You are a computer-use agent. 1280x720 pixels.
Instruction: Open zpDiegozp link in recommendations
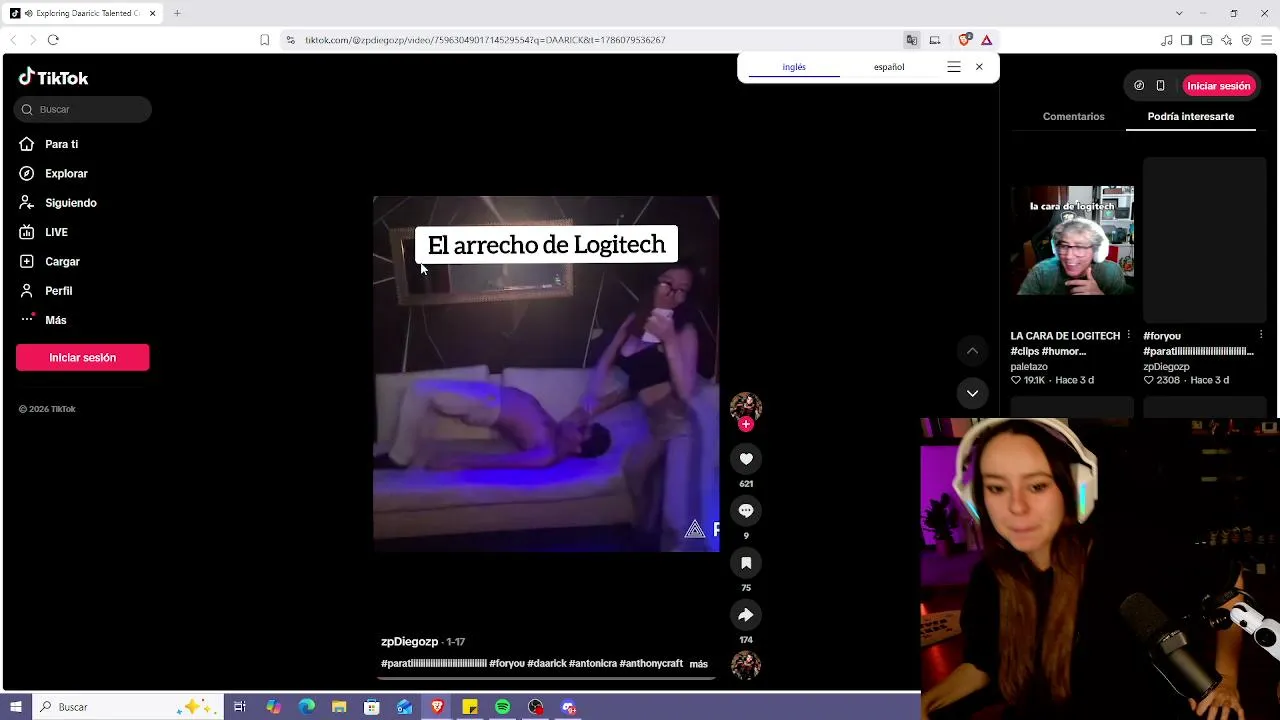pyautogui.click(x=1166, y=367)
